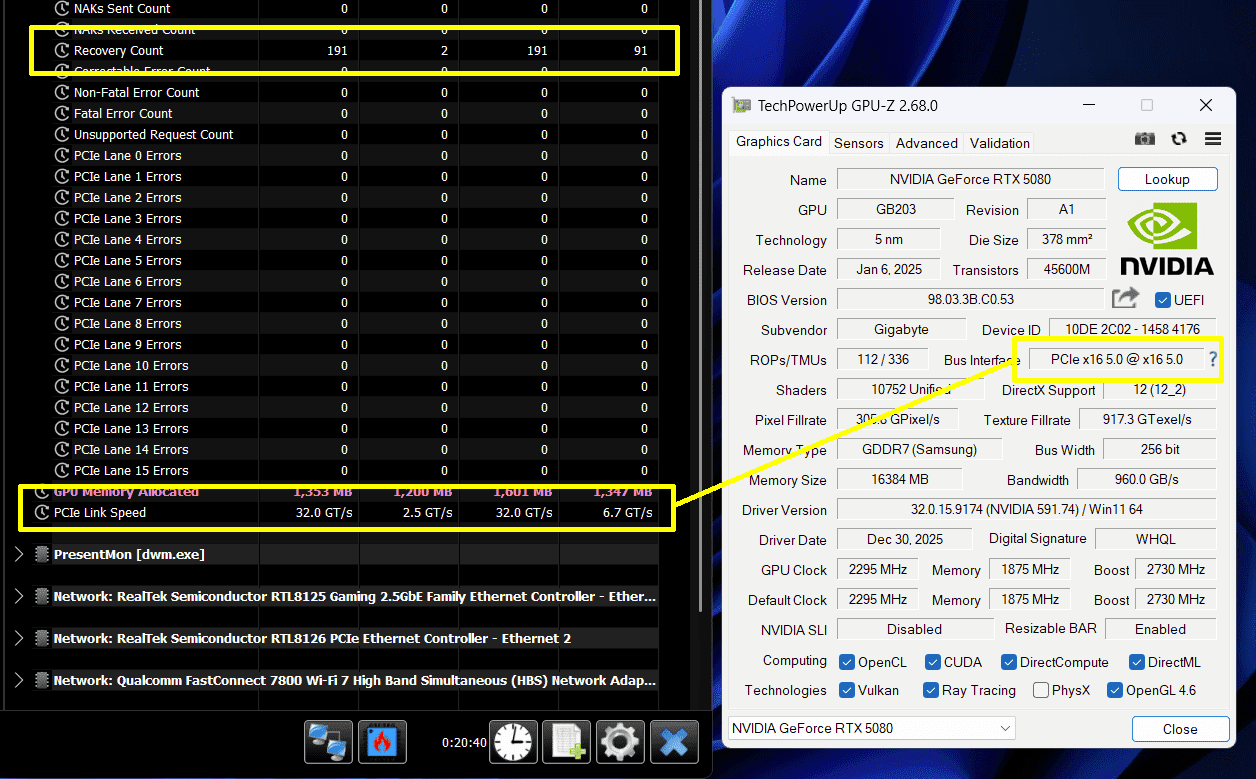This screenshot has height=779, width=1256.
Task: Toggle the CUDA checkbox
Action: 932,662
